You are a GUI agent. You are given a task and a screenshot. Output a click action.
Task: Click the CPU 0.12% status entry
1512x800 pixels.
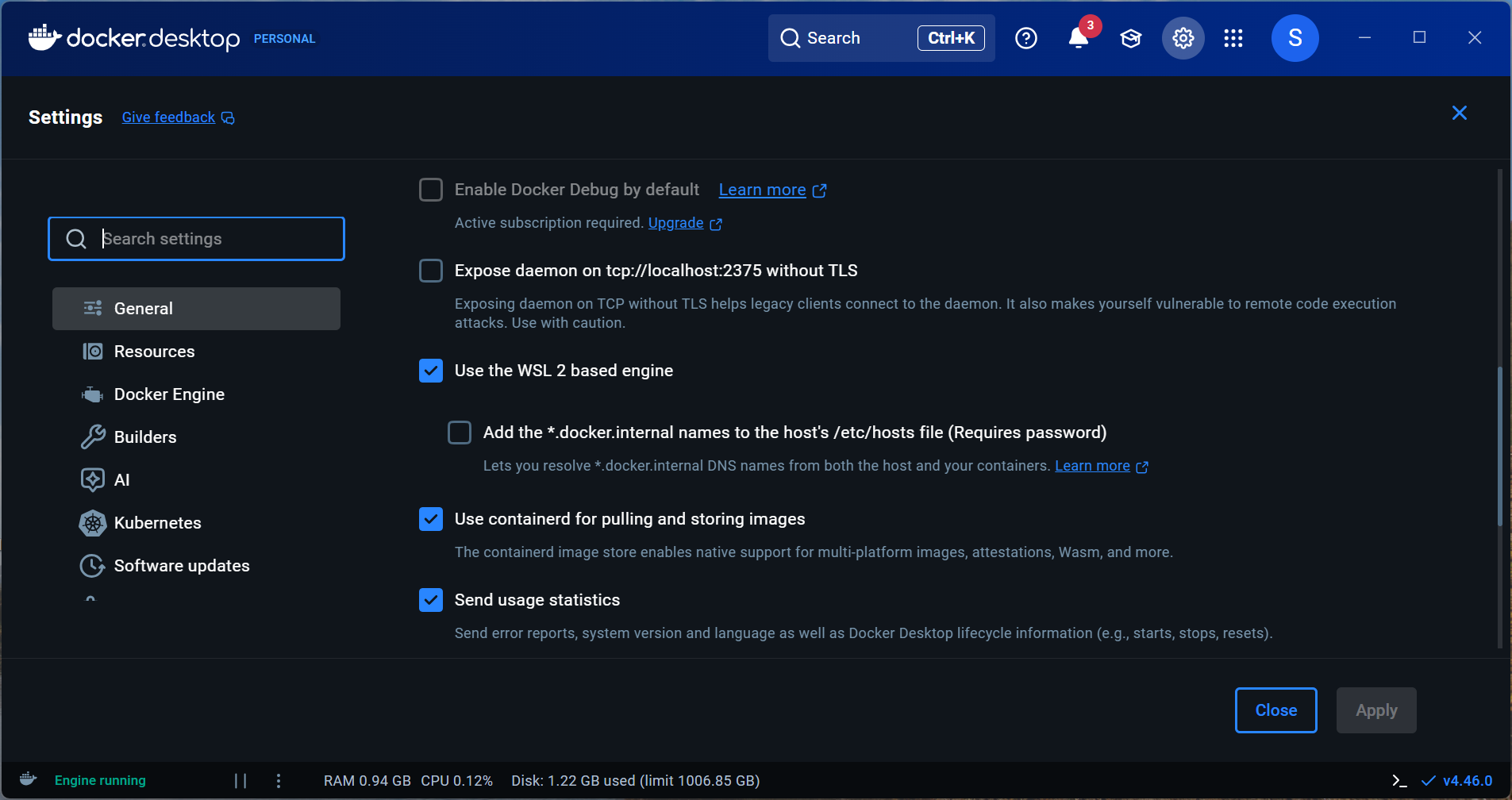click(456, 781)
